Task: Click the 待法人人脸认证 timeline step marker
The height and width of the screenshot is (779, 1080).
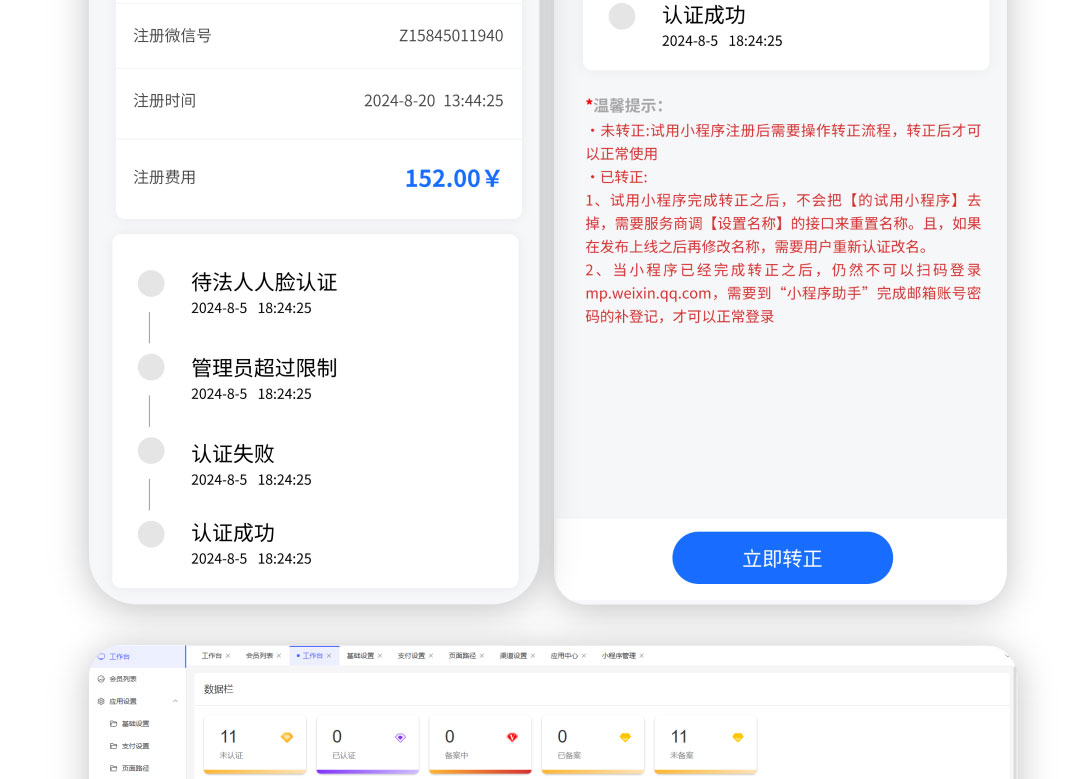Action: [x=151, y=283]
